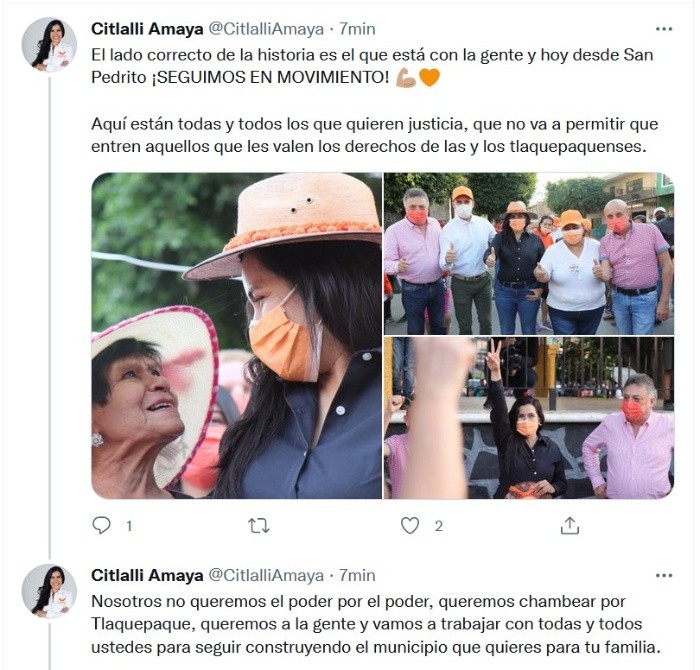Screen dimensions: 700x670
Task: Open second tweet about Tlaquepaque text
Action: point(375,624)
